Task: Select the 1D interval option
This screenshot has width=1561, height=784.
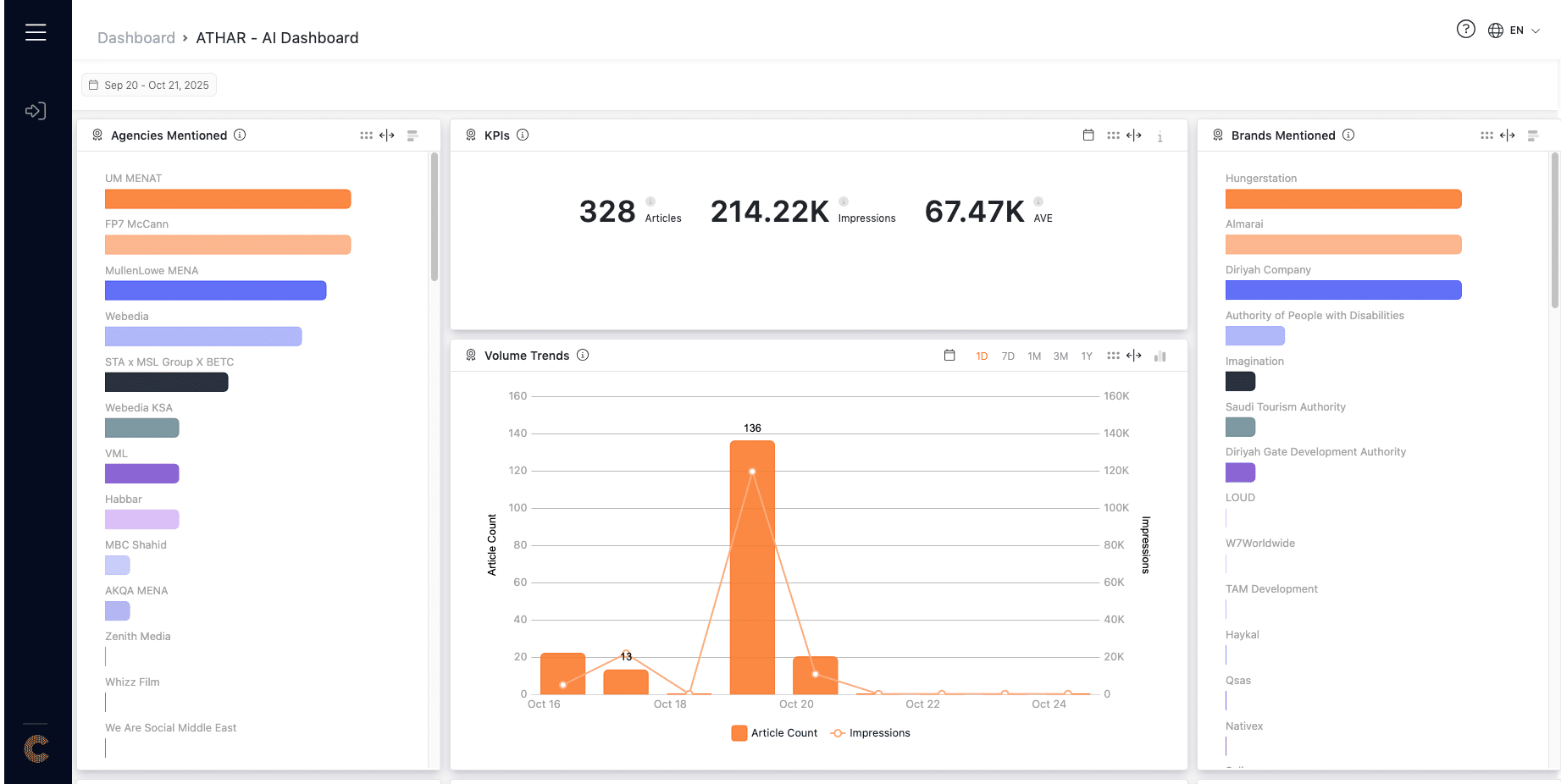Action: (982, 356)
